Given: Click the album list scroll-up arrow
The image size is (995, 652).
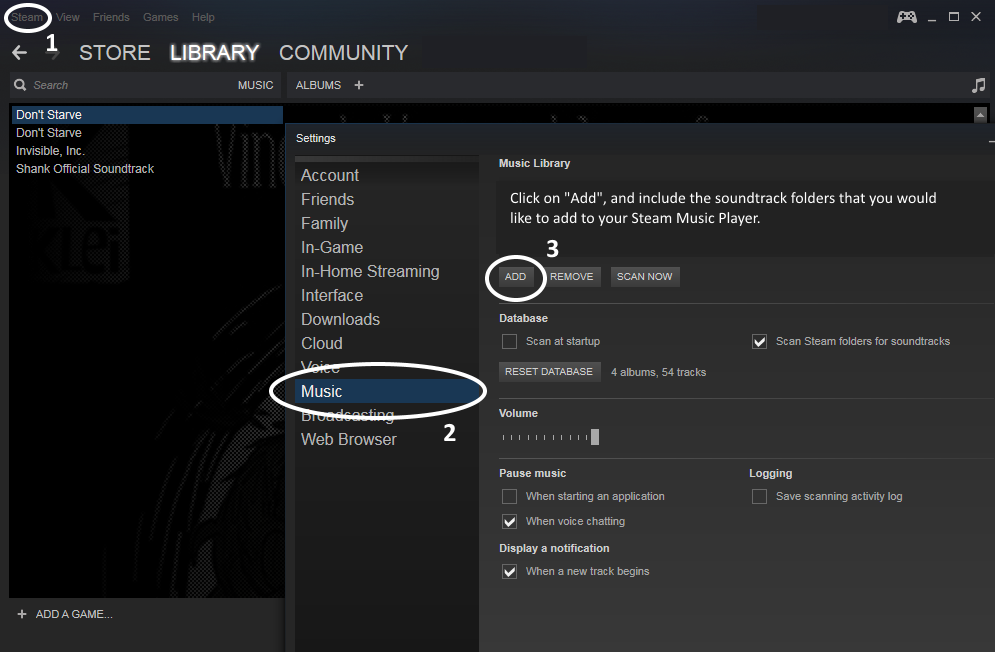Looking at the screenshot, I should (980, 115).
